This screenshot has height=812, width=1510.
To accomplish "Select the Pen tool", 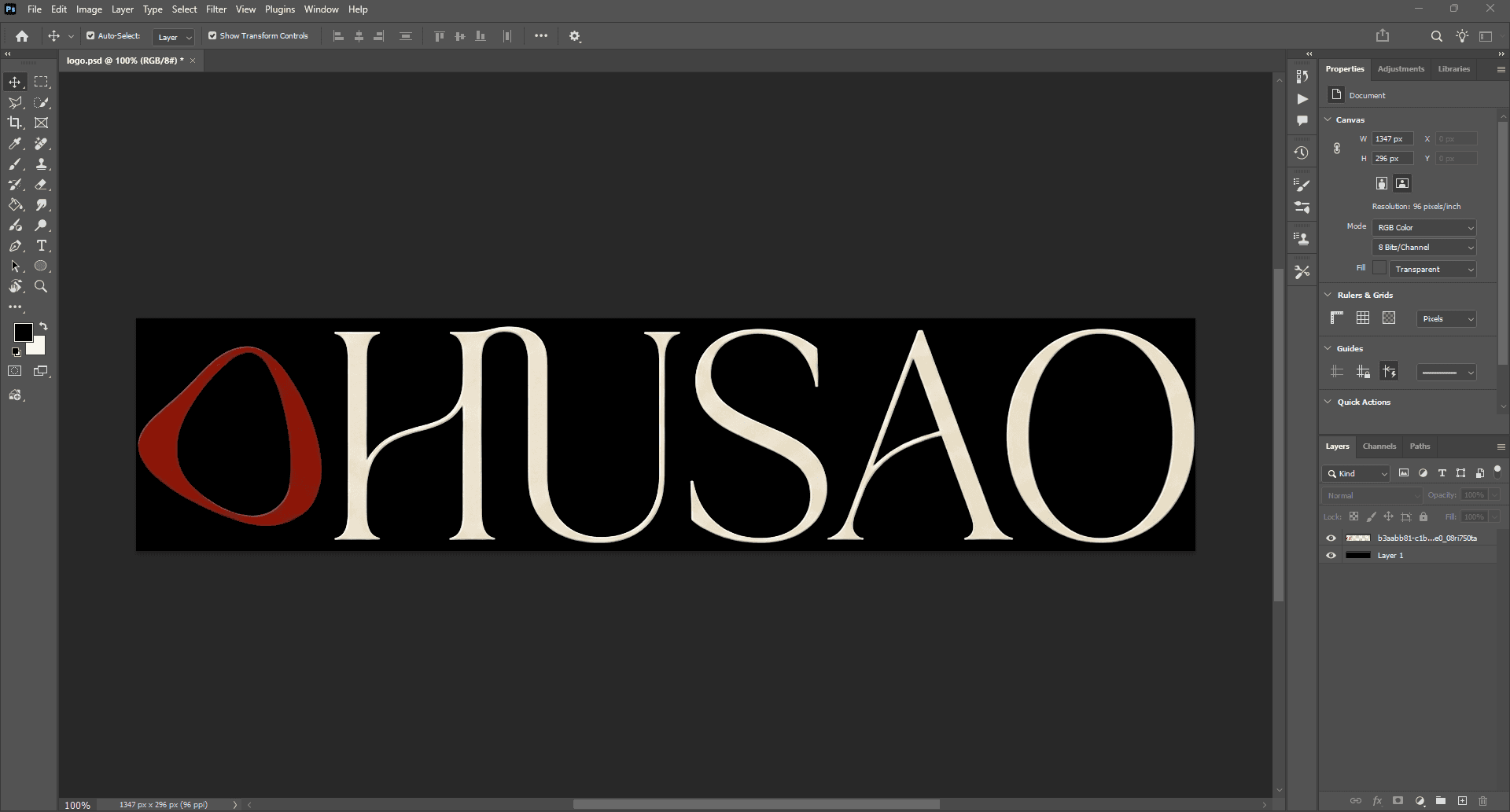I will click(x=15, y=246).
